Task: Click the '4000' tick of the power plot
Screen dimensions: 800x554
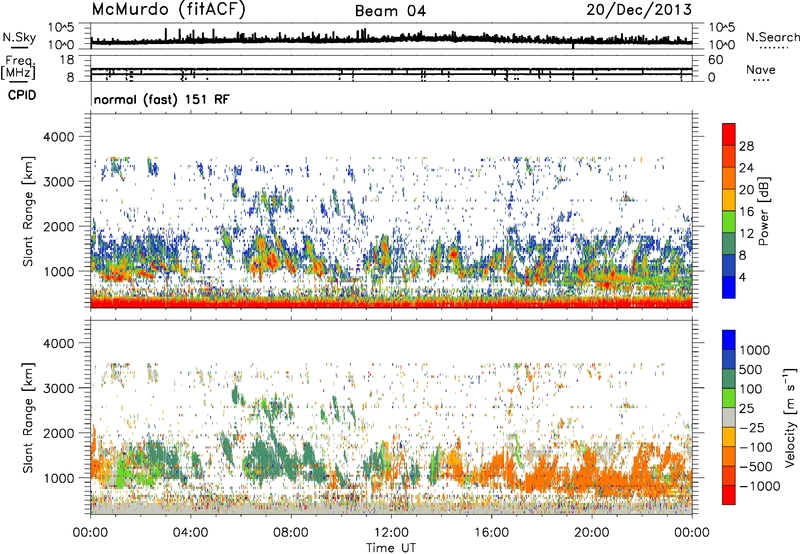Action: tap(60, 137)
